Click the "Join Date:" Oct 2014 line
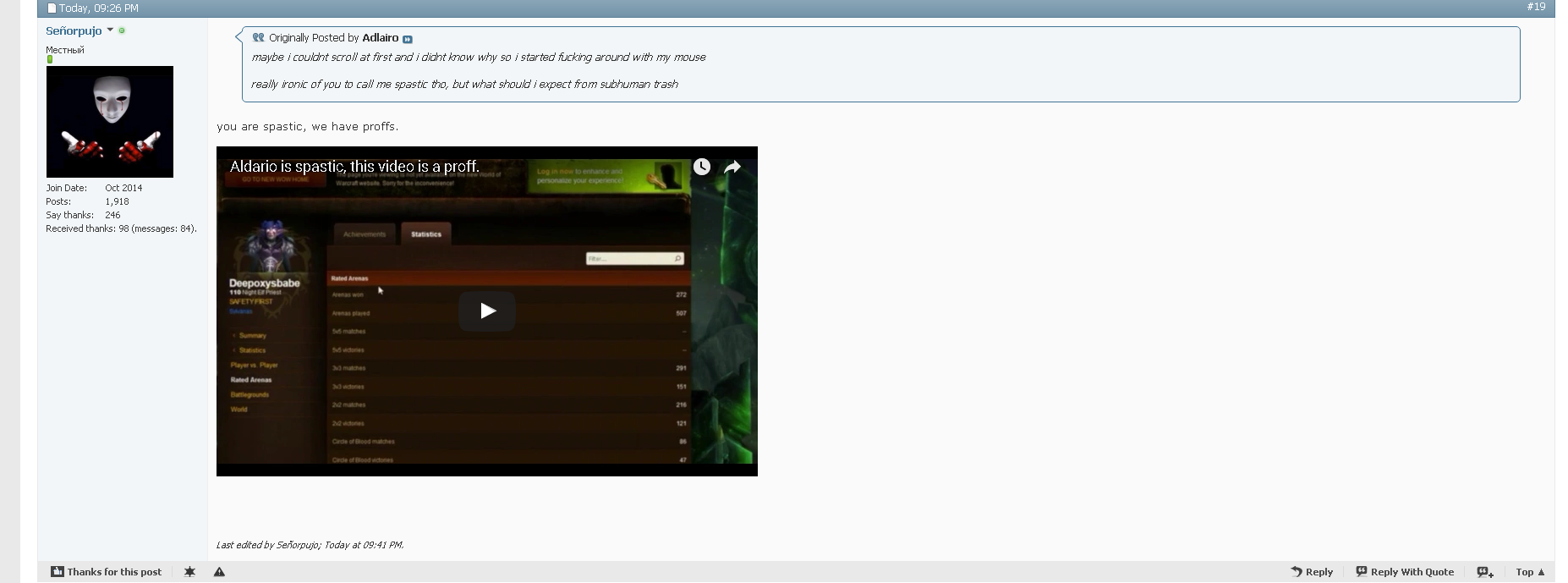The image size is (1568, 583). coord(94,188)
